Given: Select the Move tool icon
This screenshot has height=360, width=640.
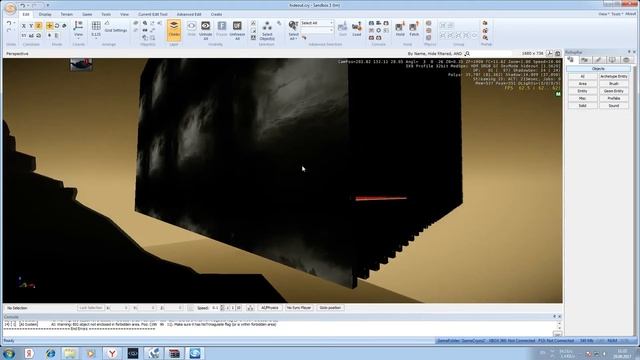Looking at the screenshot, I should (49, 26).
